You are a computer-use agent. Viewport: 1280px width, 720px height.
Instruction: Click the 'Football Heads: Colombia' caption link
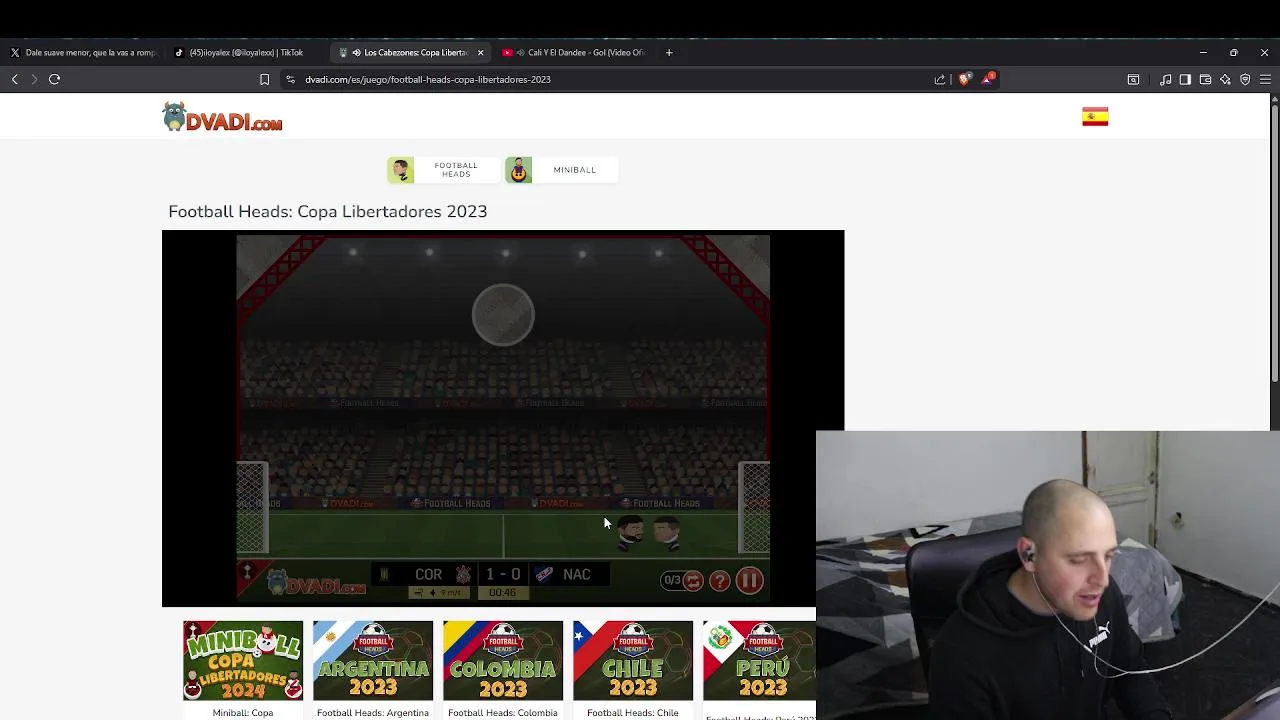tap(503, 713)
